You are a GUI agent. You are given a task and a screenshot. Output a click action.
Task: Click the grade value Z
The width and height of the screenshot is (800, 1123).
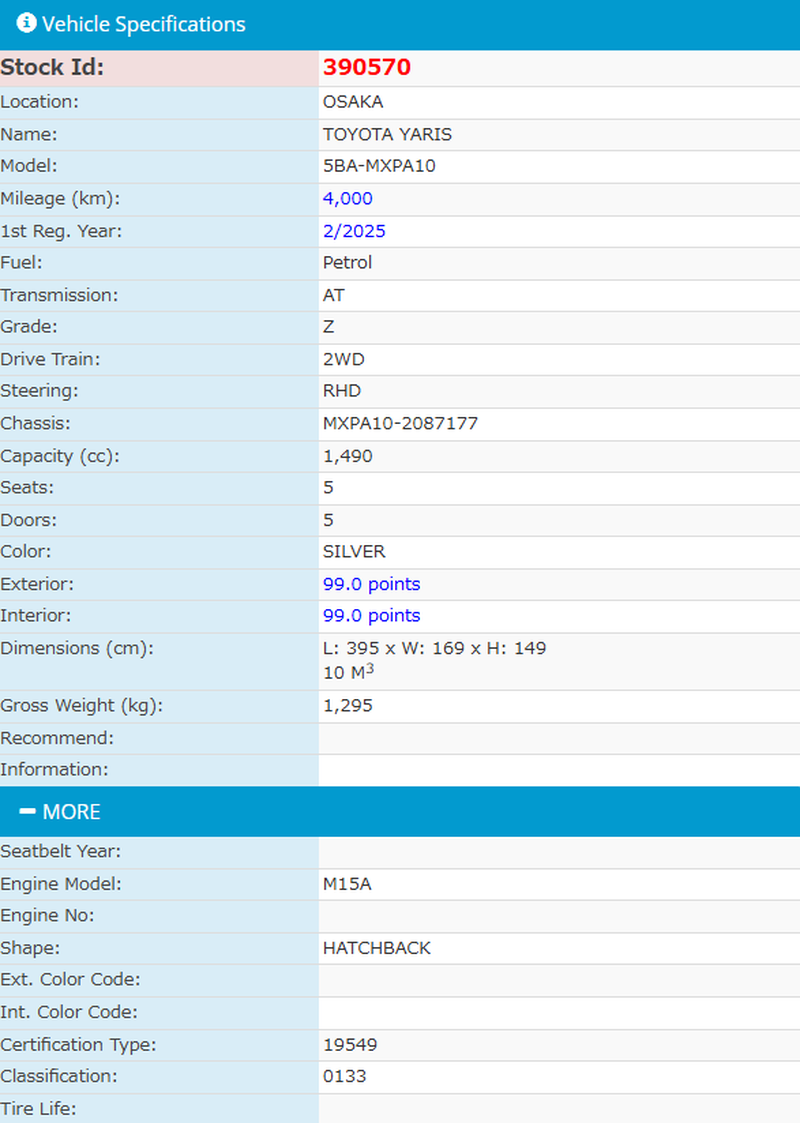coord(329,327)
